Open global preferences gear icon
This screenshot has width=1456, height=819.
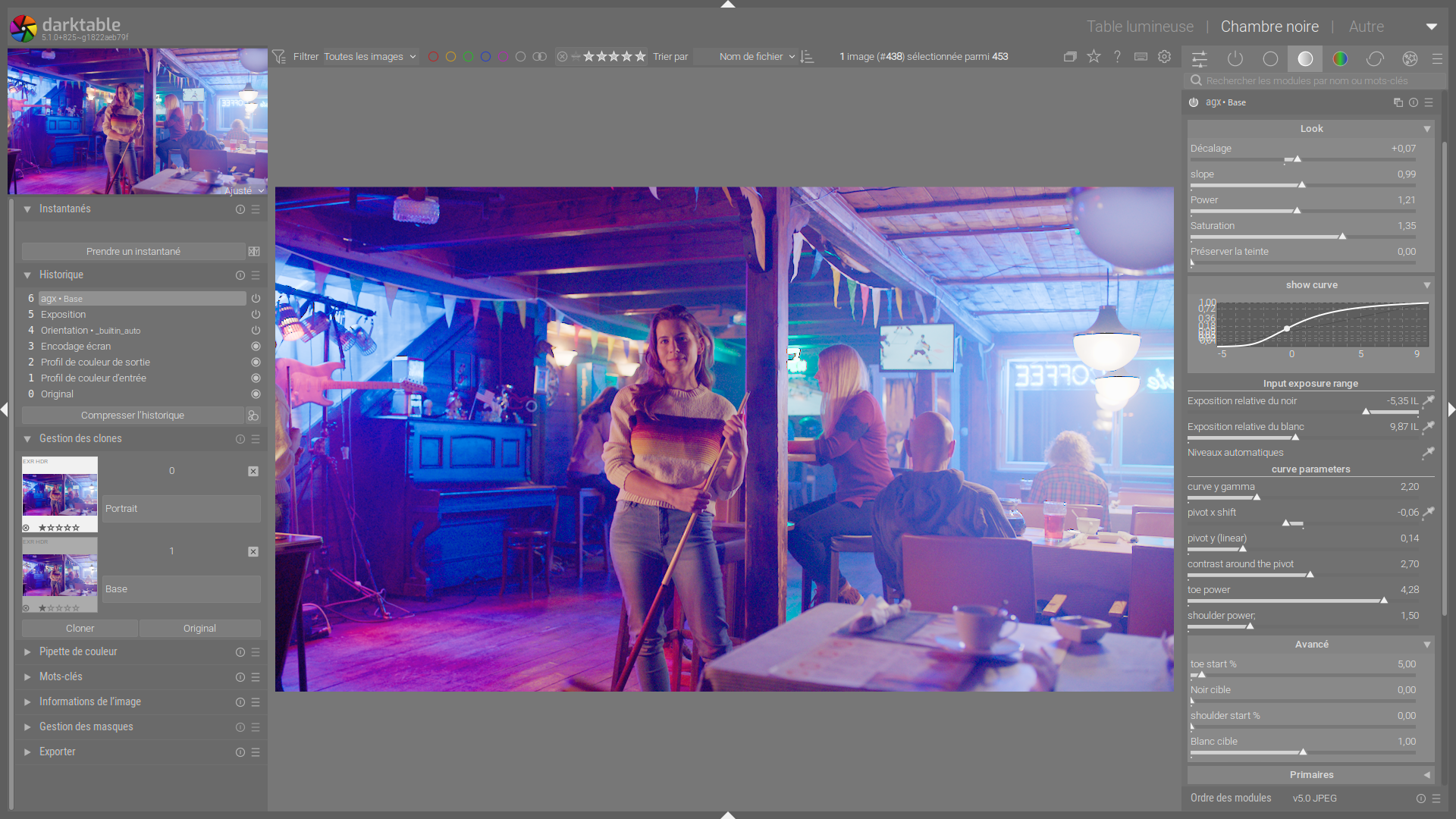point(1165,57)
